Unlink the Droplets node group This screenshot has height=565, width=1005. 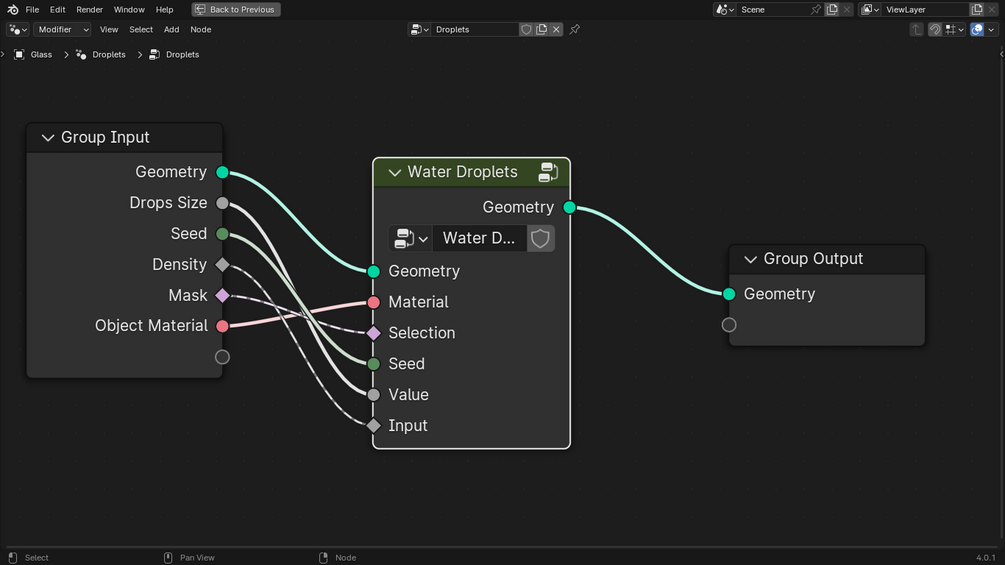[556, 29]
